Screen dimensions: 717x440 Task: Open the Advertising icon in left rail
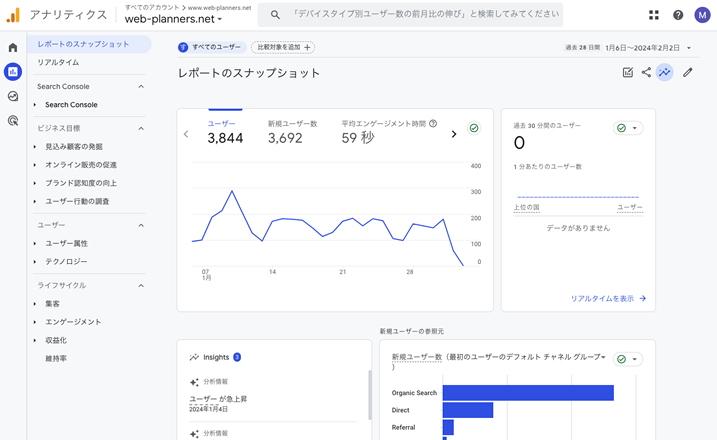[13, 120]
